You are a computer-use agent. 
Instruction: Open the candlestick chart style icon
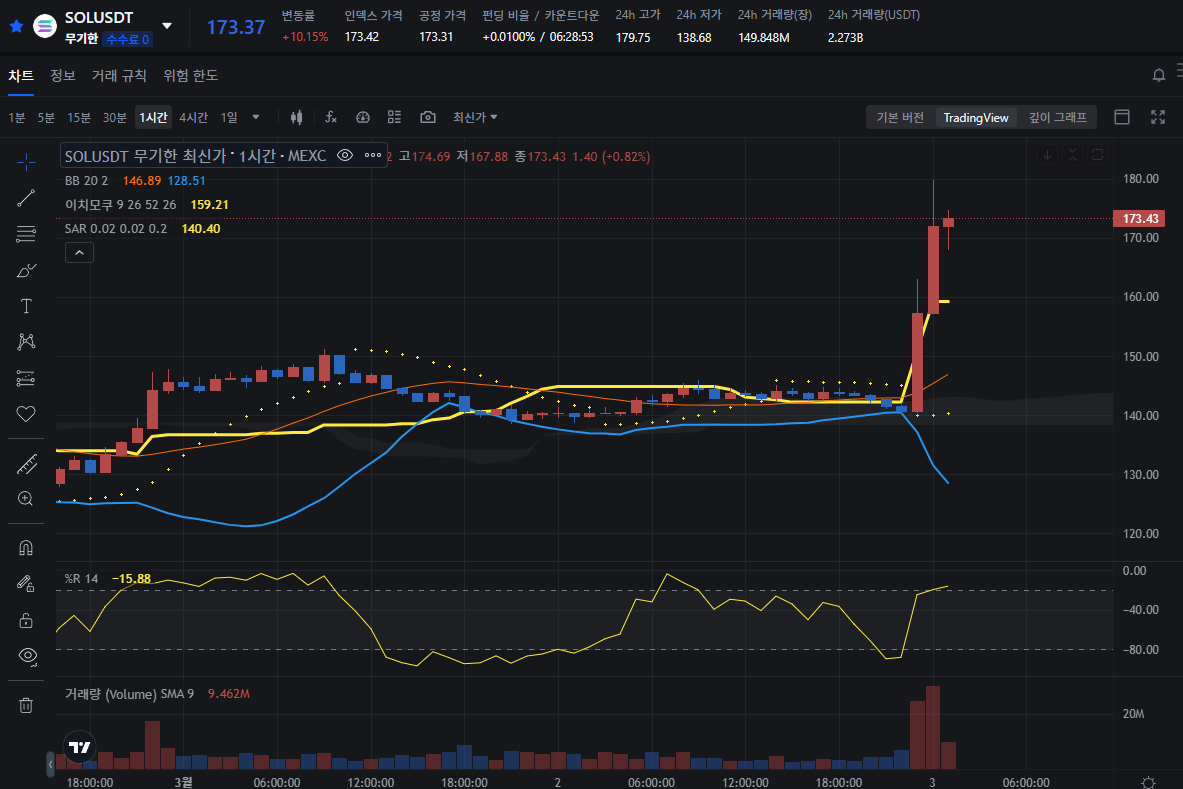297,117
